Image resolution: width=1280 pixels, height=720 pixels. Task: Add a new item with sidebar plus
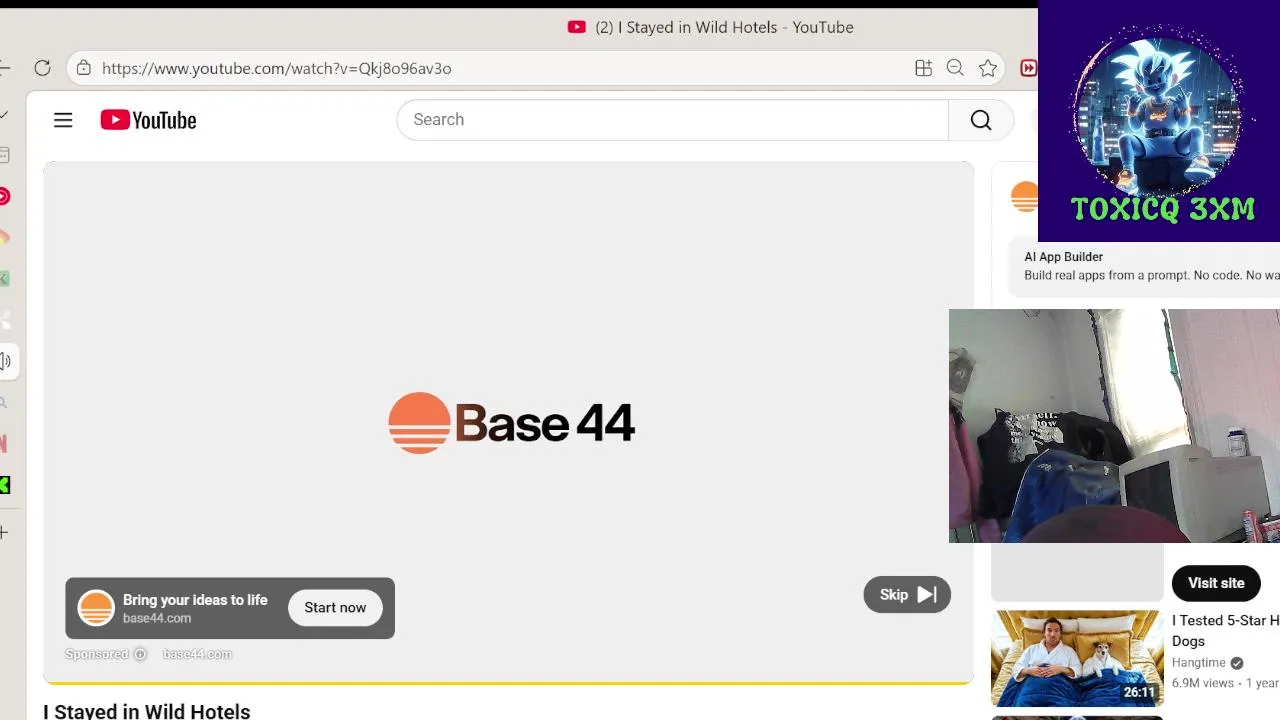pyautogui.click(x=4, y=533)
